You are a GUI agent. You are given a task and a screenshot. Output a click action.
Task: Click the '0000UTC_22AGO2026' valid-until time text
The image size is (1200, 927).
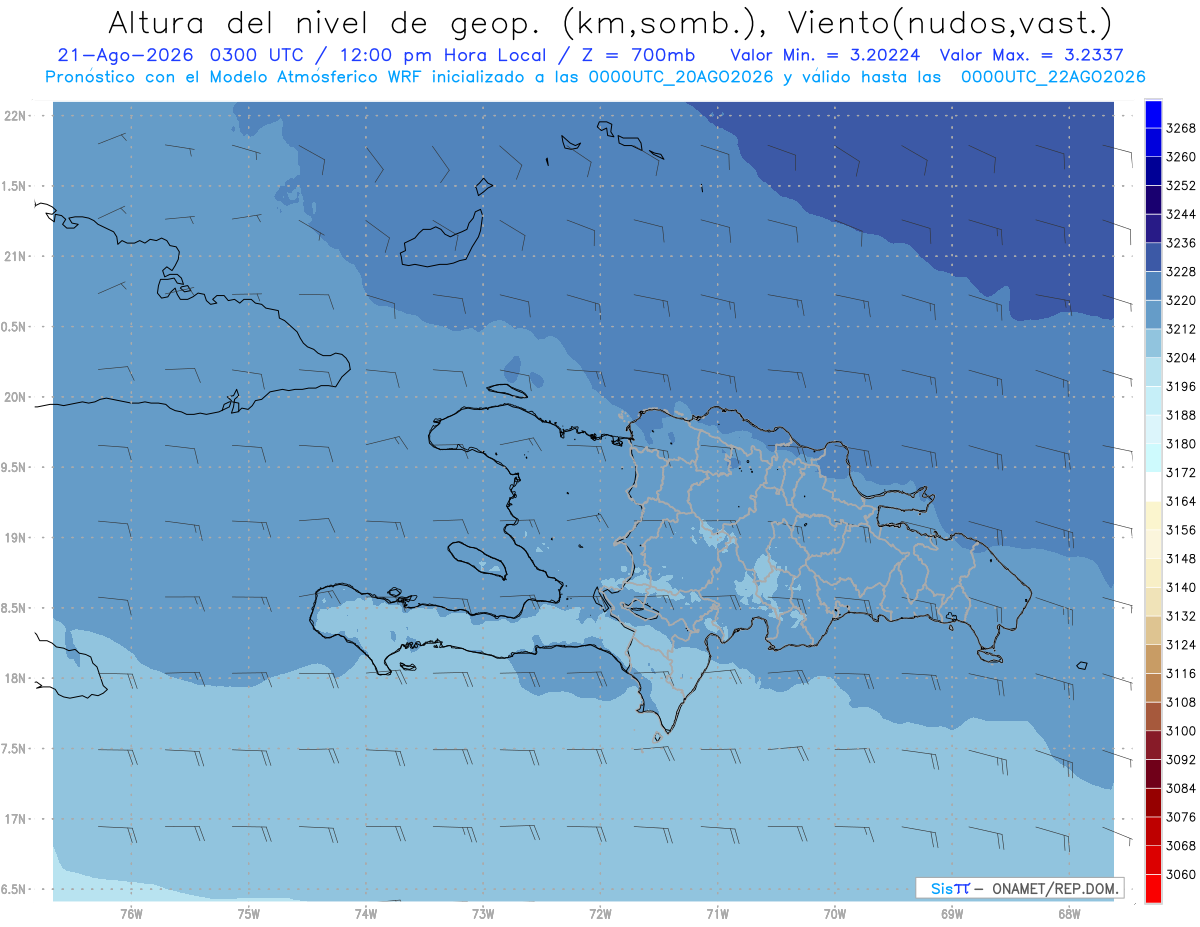1053,77
